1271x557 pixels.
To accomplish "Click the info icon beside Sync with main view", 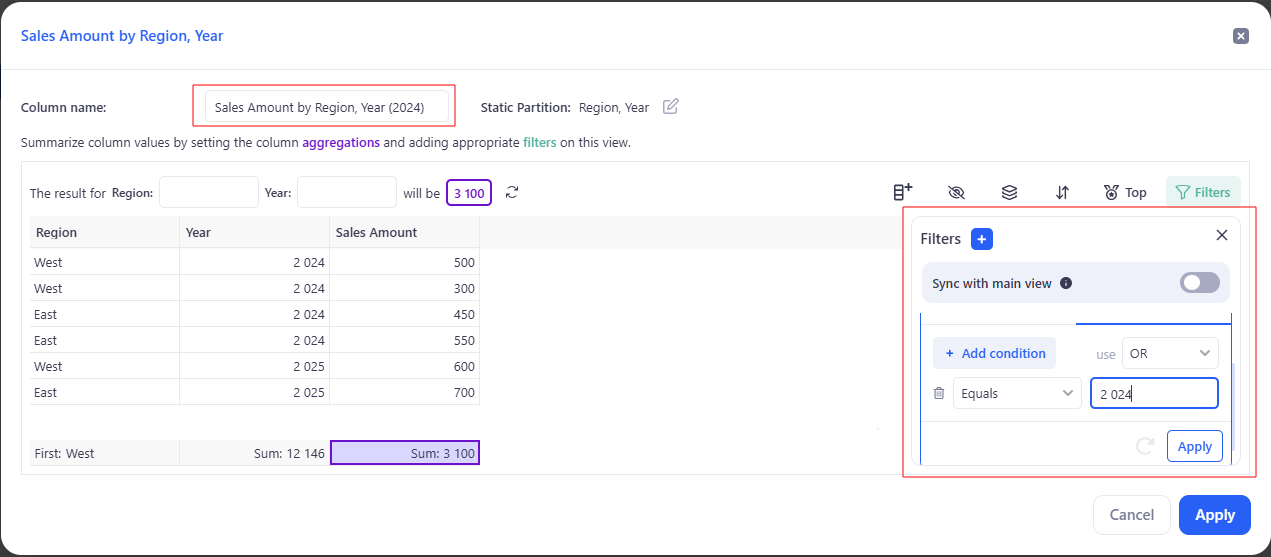I will click(x=1066, y=283).
